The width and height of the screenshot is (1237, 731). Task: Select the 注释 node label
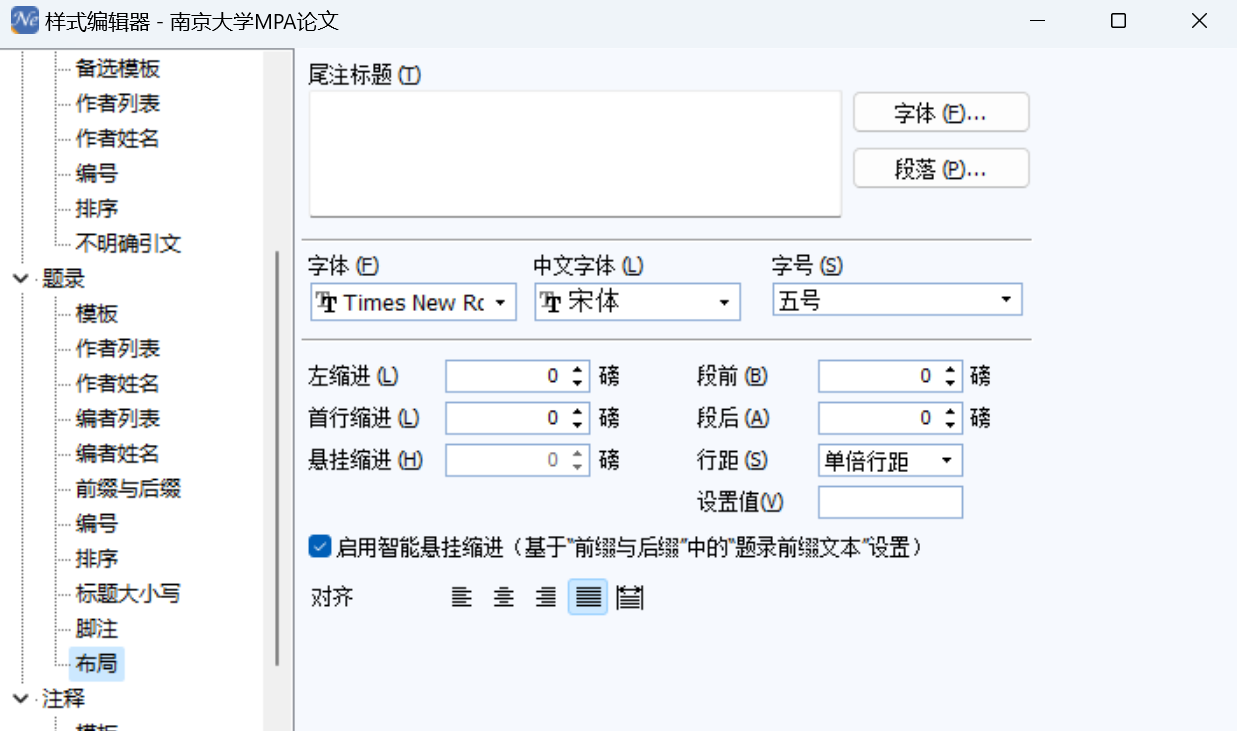tap(64, 698)
